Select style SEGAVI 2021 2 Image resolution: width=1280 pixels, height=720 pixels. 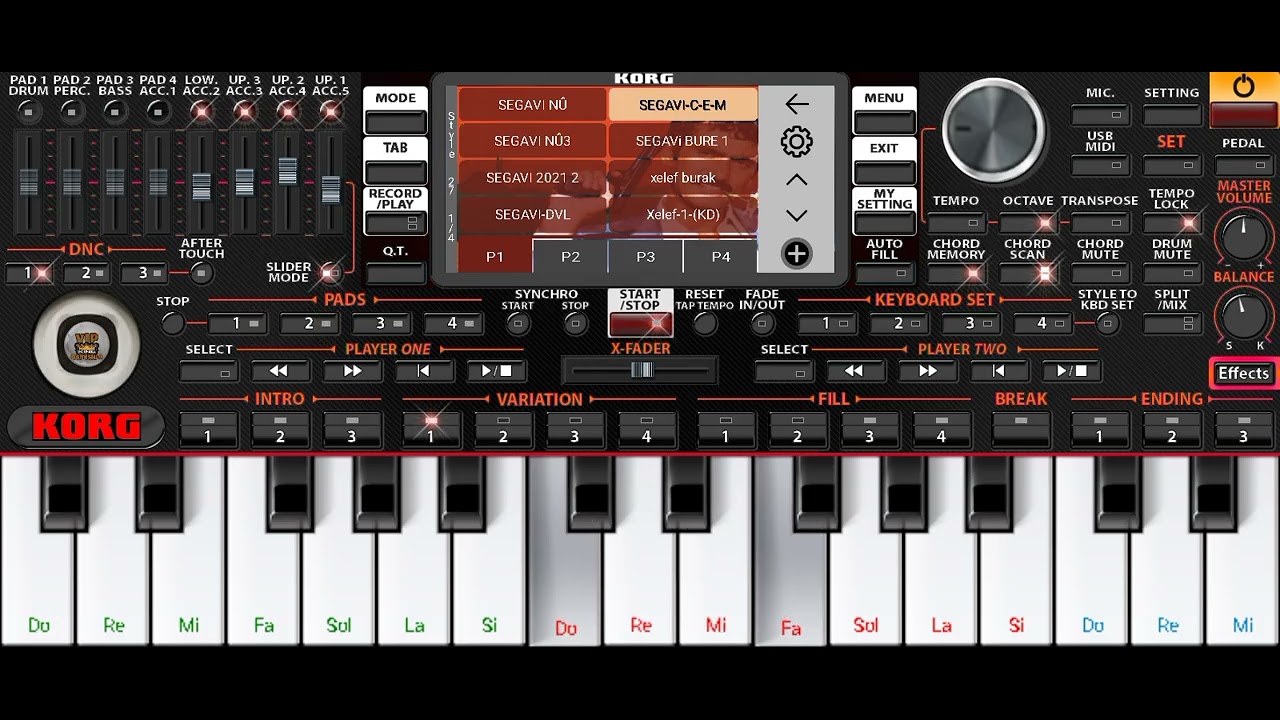point(532,178)
